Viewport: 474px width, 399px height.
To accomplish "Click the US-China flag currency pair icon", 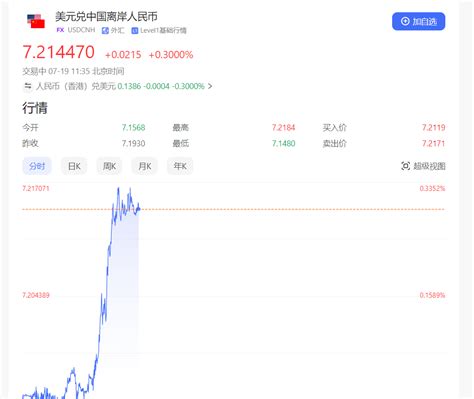I will coord(36,21).
